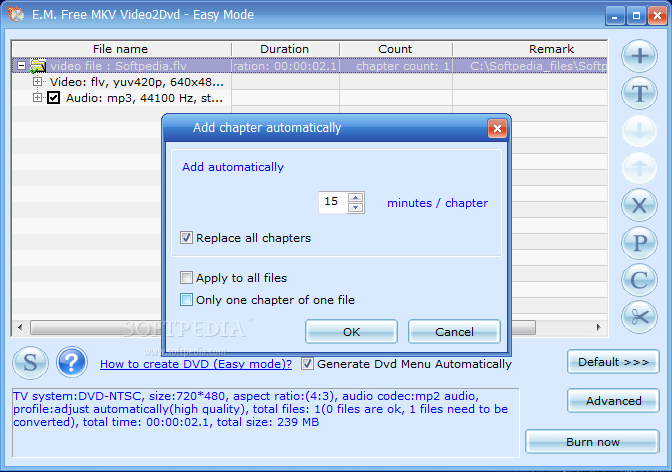Click the round X remove button

click(x=639, y=205)
